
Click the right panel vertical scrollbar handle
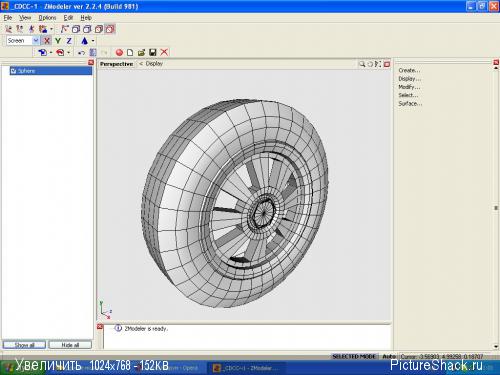tap(496, 208)
